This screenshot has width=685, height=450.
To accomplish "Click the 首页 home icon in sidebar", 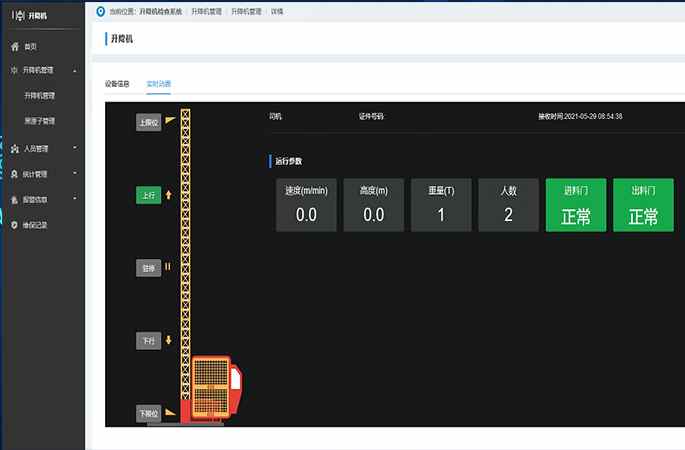I will point(14,47).
